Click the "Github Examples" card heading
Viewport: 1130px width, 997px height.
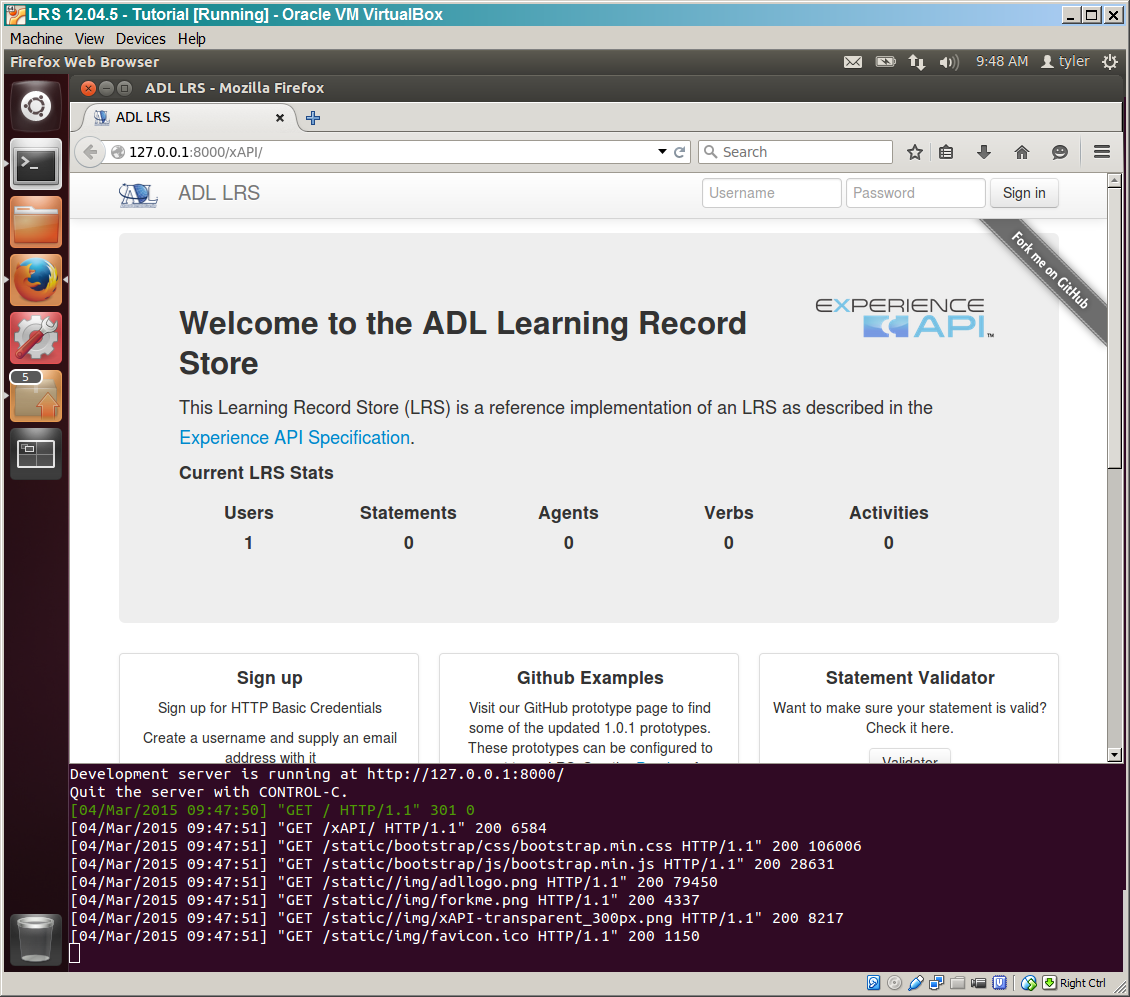590,678
